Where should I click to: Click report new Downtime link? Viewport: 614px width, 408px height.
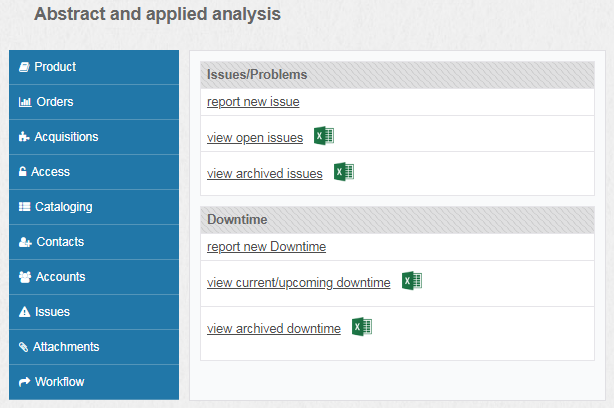point(266,247)
